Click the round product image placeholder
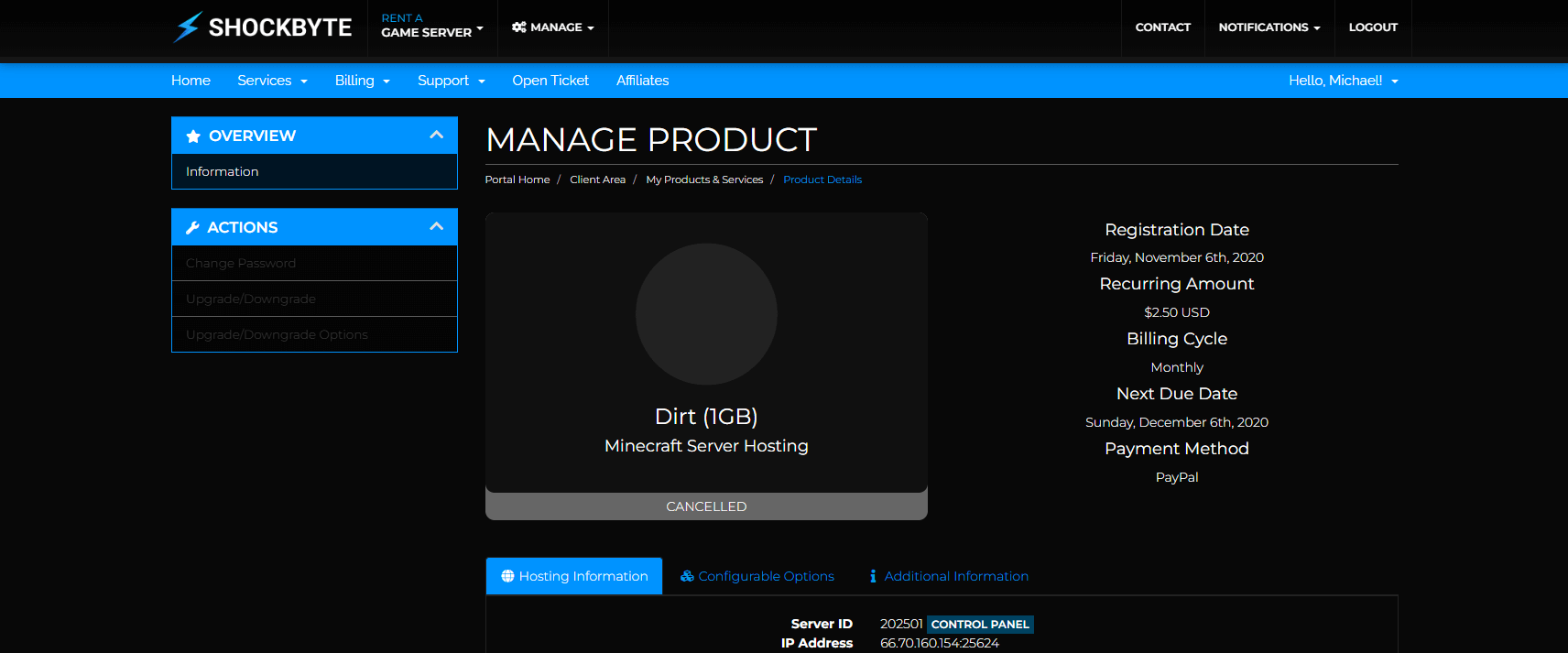This screenshot has width=1568, height=653. pyautogui.click(x=706, y=314)
